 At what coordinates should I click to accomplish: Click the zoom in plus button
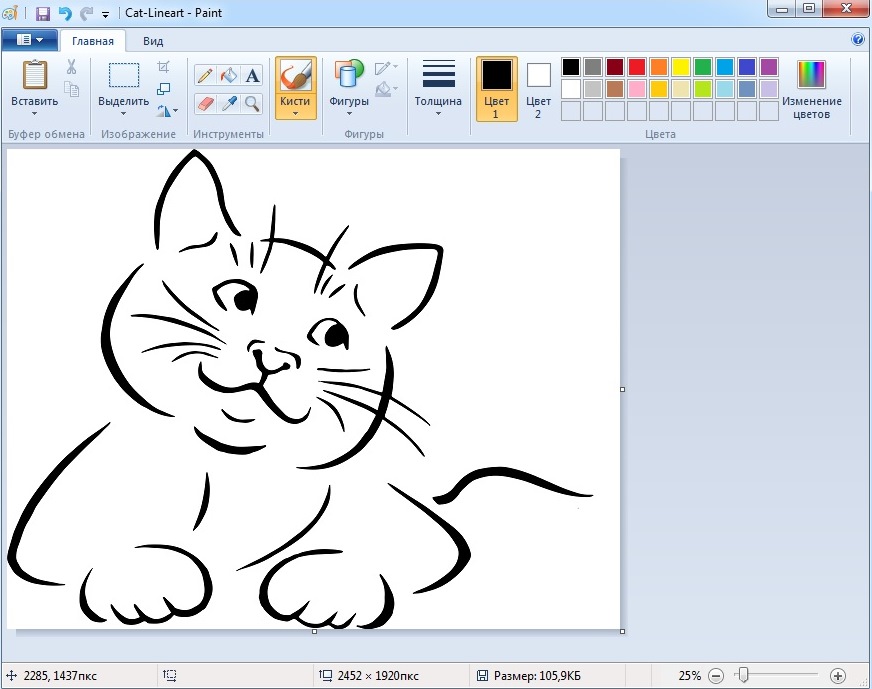pyautogui.click(x=838, y=676)
